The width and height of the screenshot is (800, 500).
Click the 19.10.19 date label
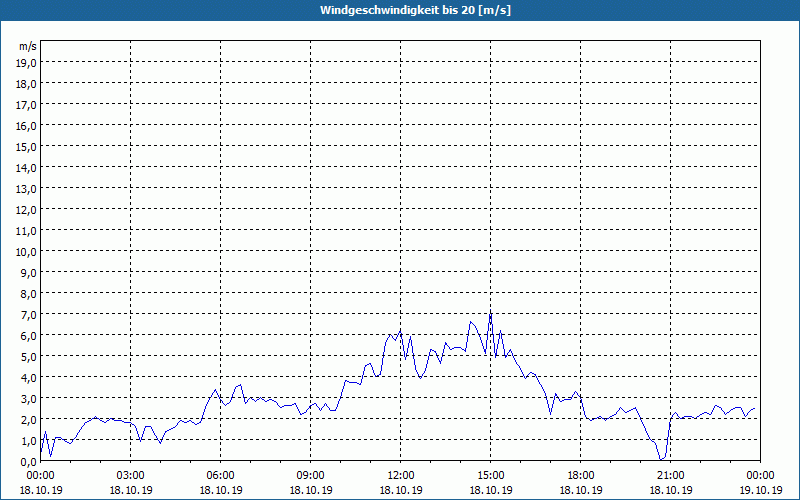point(761,490)
